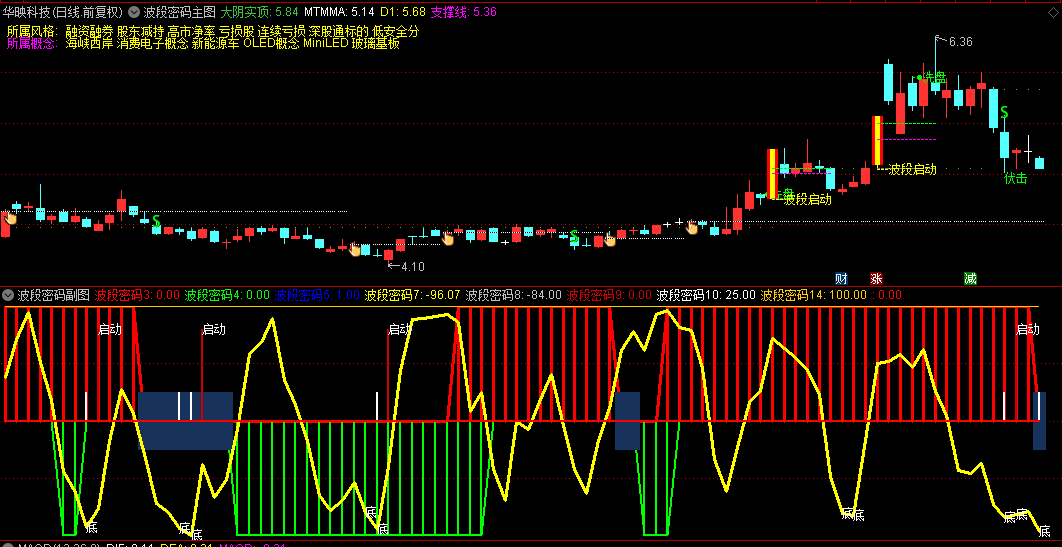This screenshot has width=1062, height=547.
Task: Click the lower-left 波段启动 label
Action: pos(807,199)
